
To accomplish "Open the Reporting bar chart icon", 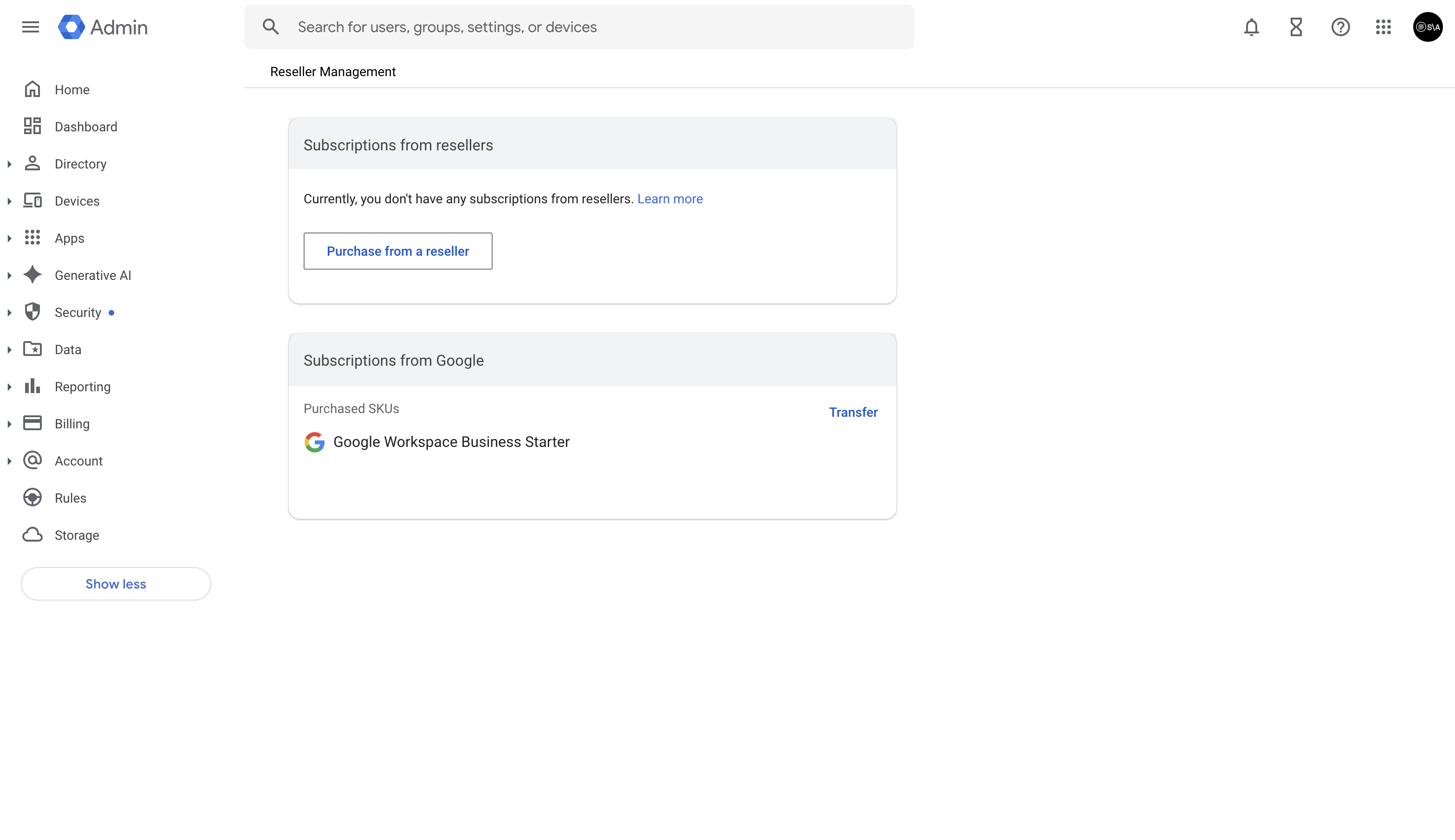I will pos(32,386).
